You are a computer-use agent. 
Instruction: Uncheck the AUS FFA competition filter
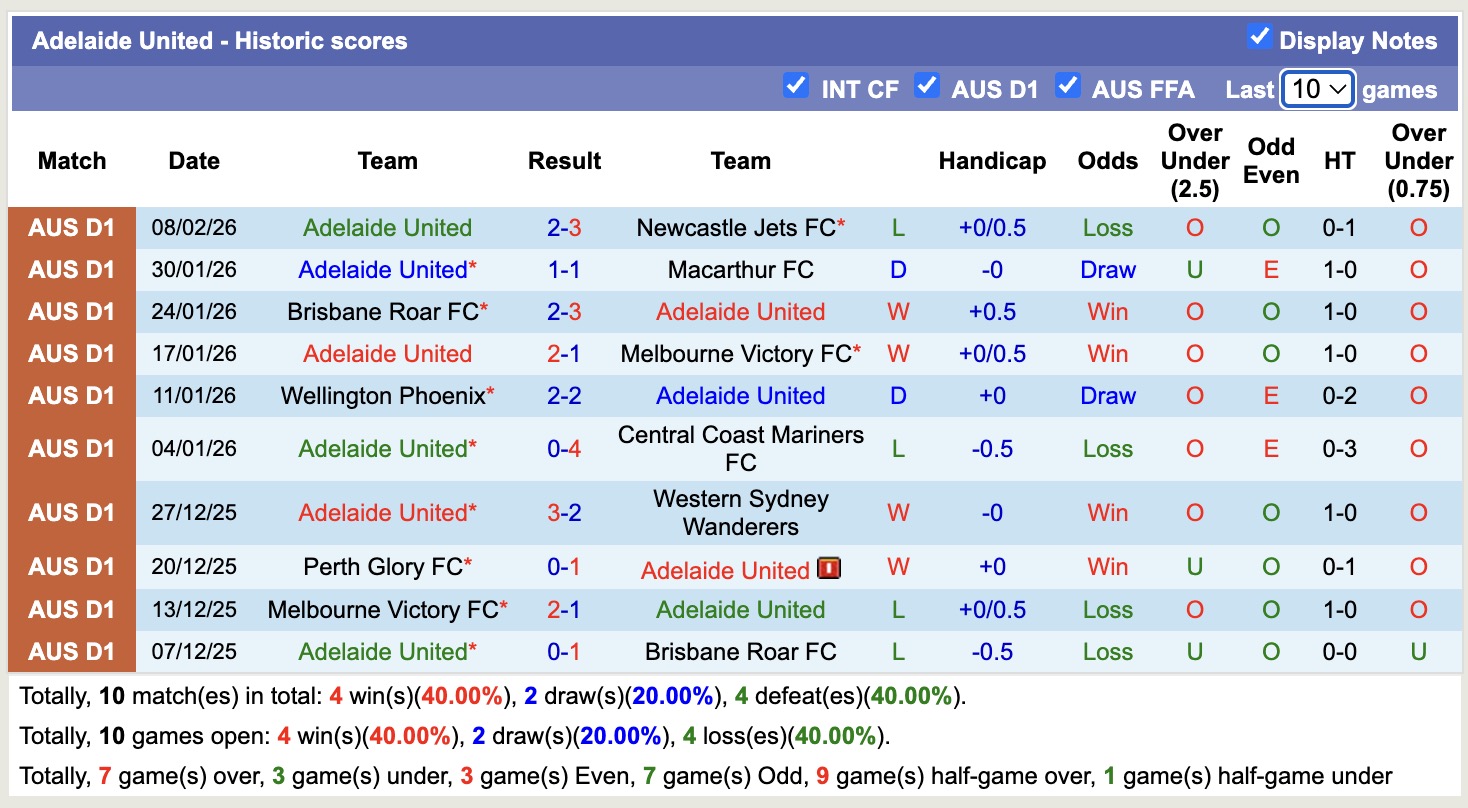click(x=1068, y=87)
